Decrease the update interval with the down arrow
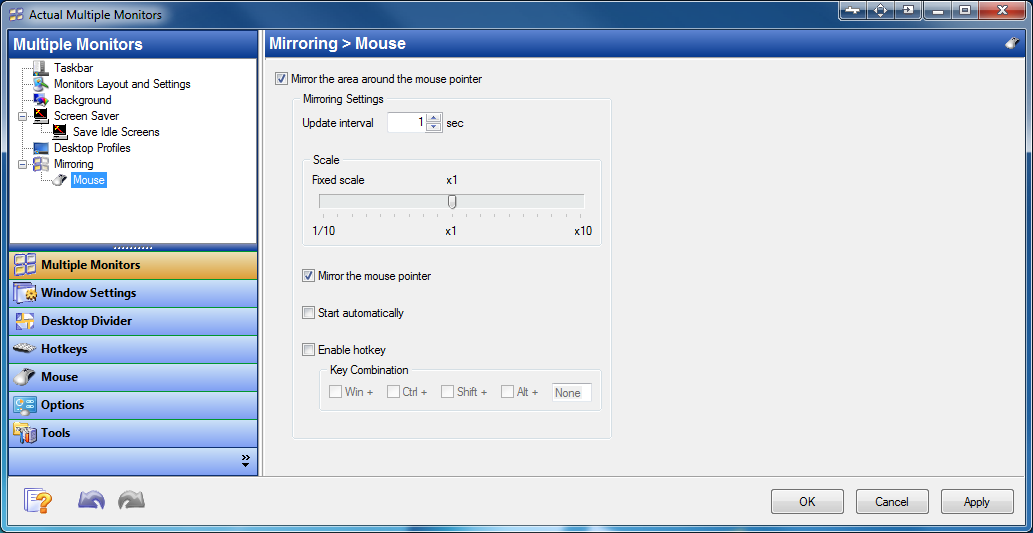 (x=433, y=127)
